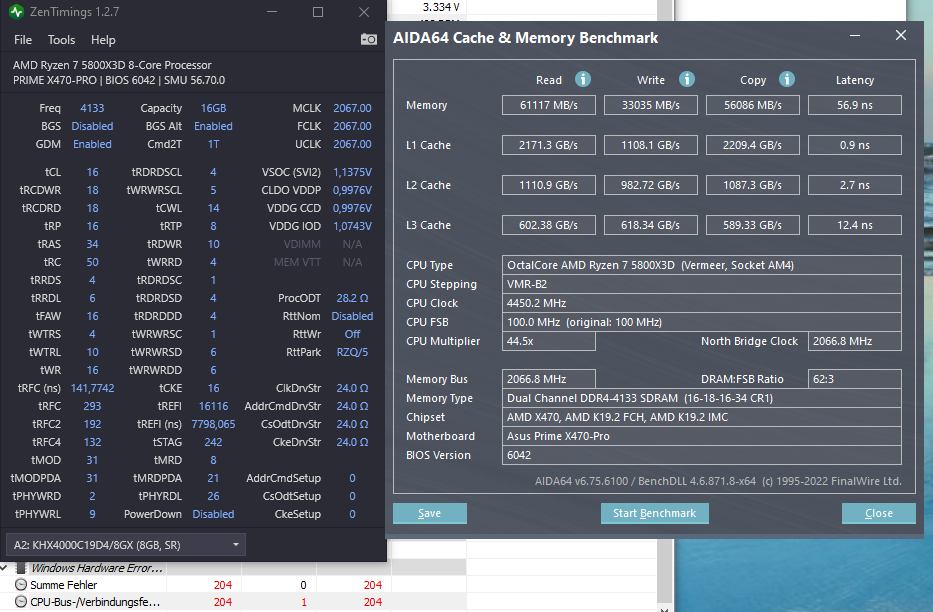Screen dimensions: 933x612
Task: Click Start Benchmark button
Action: 655,513
